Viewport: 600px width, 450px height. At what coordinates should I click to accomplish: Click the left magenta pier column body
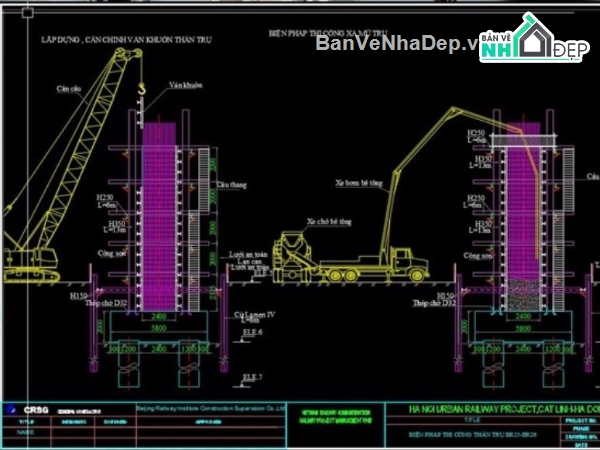pyautogui.click(x=159, y=216)
